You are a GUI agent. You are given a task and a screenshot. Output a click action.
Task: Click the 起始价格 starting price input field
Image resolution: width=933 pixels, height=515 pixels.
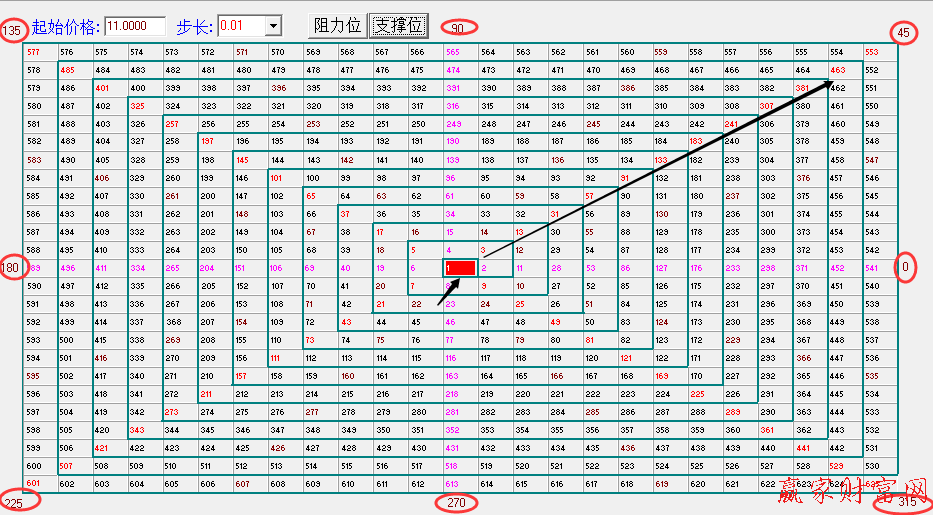pyautogui.click(x=134, y=25)
